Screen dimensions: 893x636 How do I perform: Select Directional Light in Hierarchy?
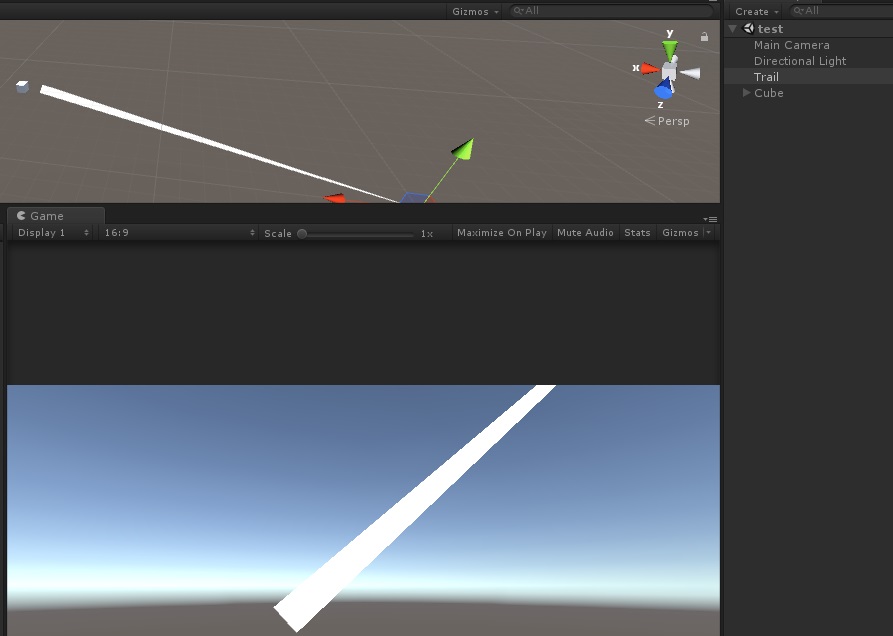(800, 60)
